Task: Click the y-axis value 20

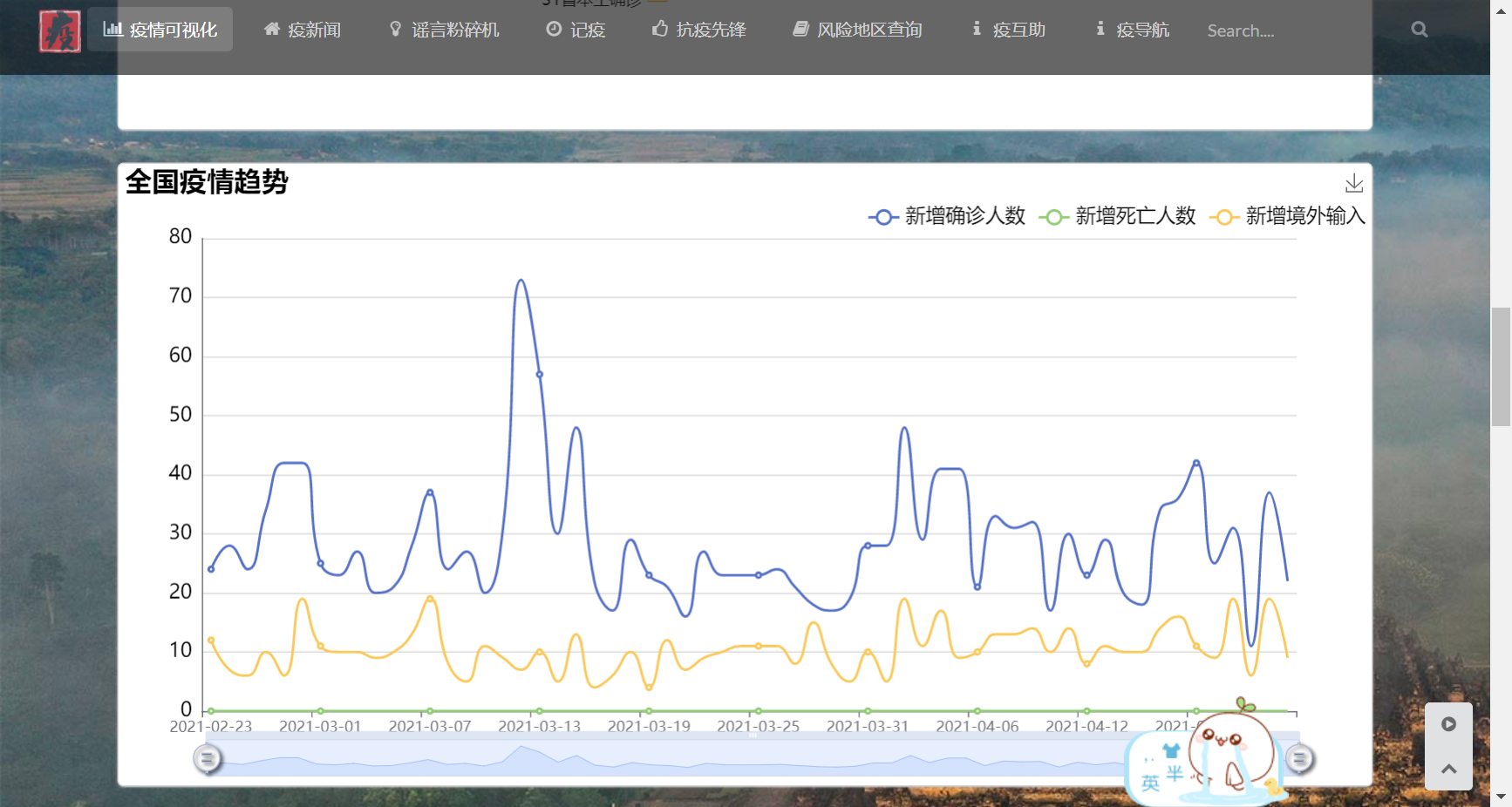Action: [x=180, y=592]
